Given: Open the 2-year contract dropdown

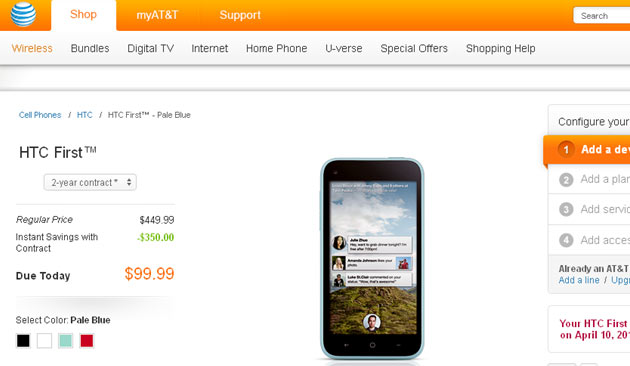Looking at the screenshot, I should [90, 182].
